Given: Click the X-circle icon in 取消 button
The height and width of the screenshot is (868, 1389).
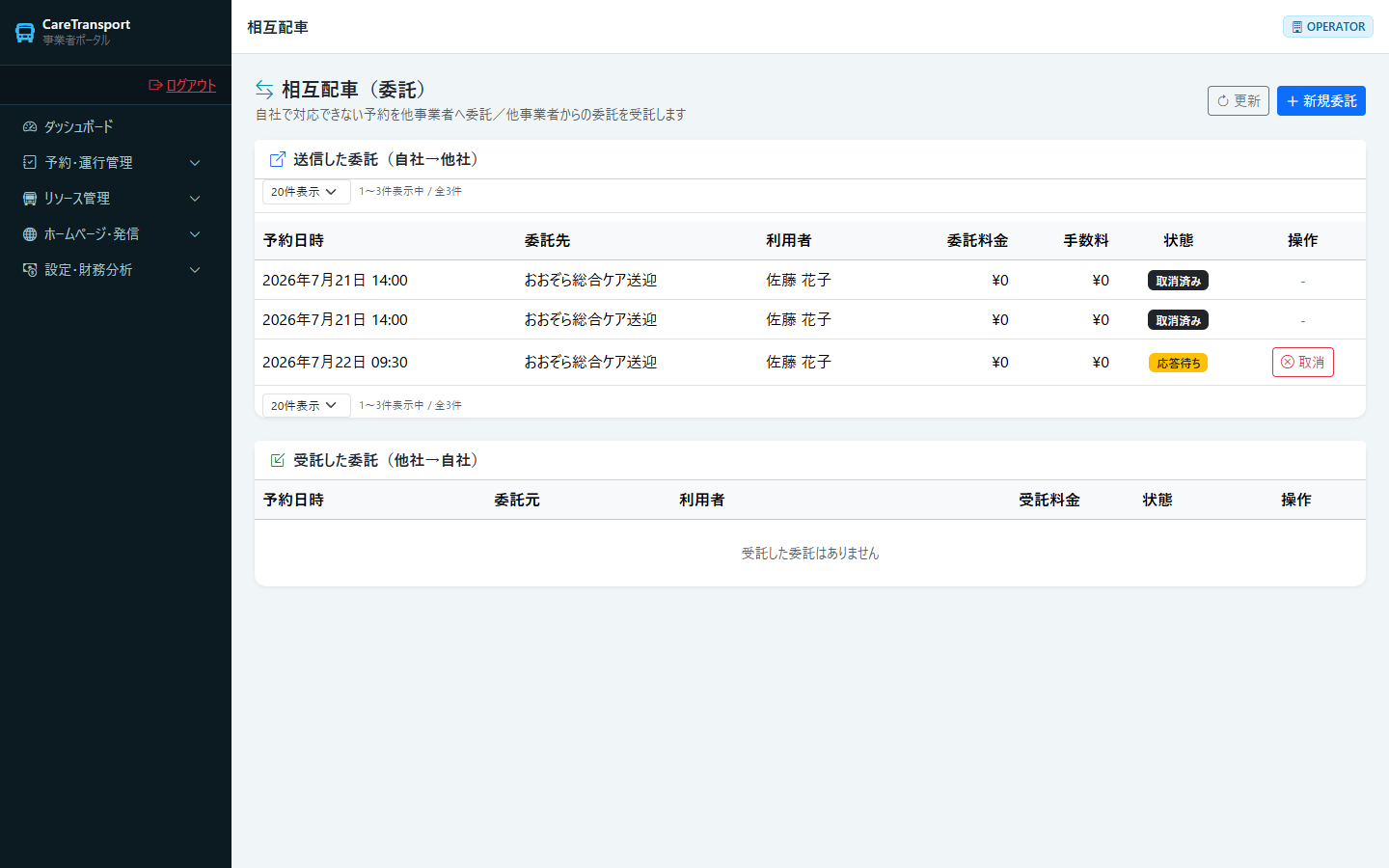Looking at the screenshot, I should (x=1288, y=363).
